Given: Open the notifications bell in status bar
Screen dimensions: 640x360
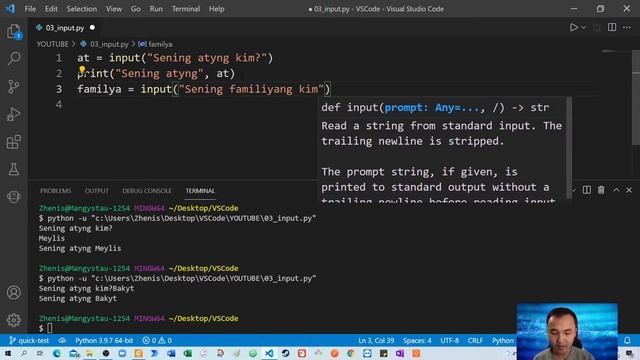Looking at the screenshot, I should point(627,340).
